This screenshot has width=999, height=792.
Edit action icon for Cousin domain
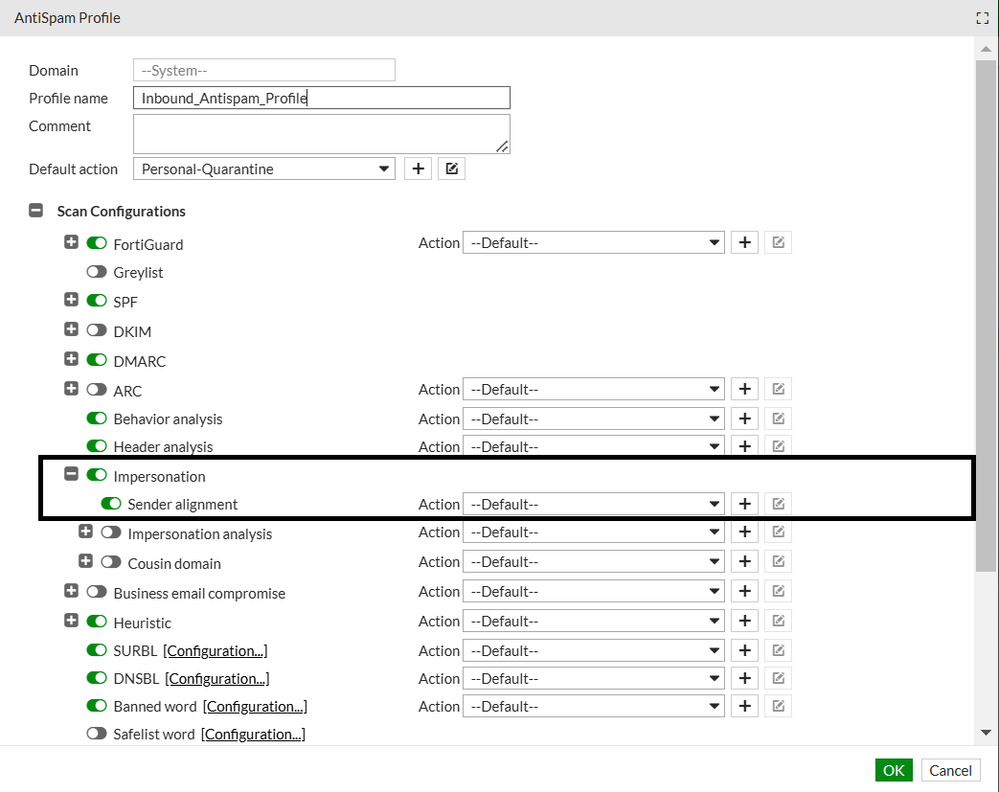[x=778, y=562]
